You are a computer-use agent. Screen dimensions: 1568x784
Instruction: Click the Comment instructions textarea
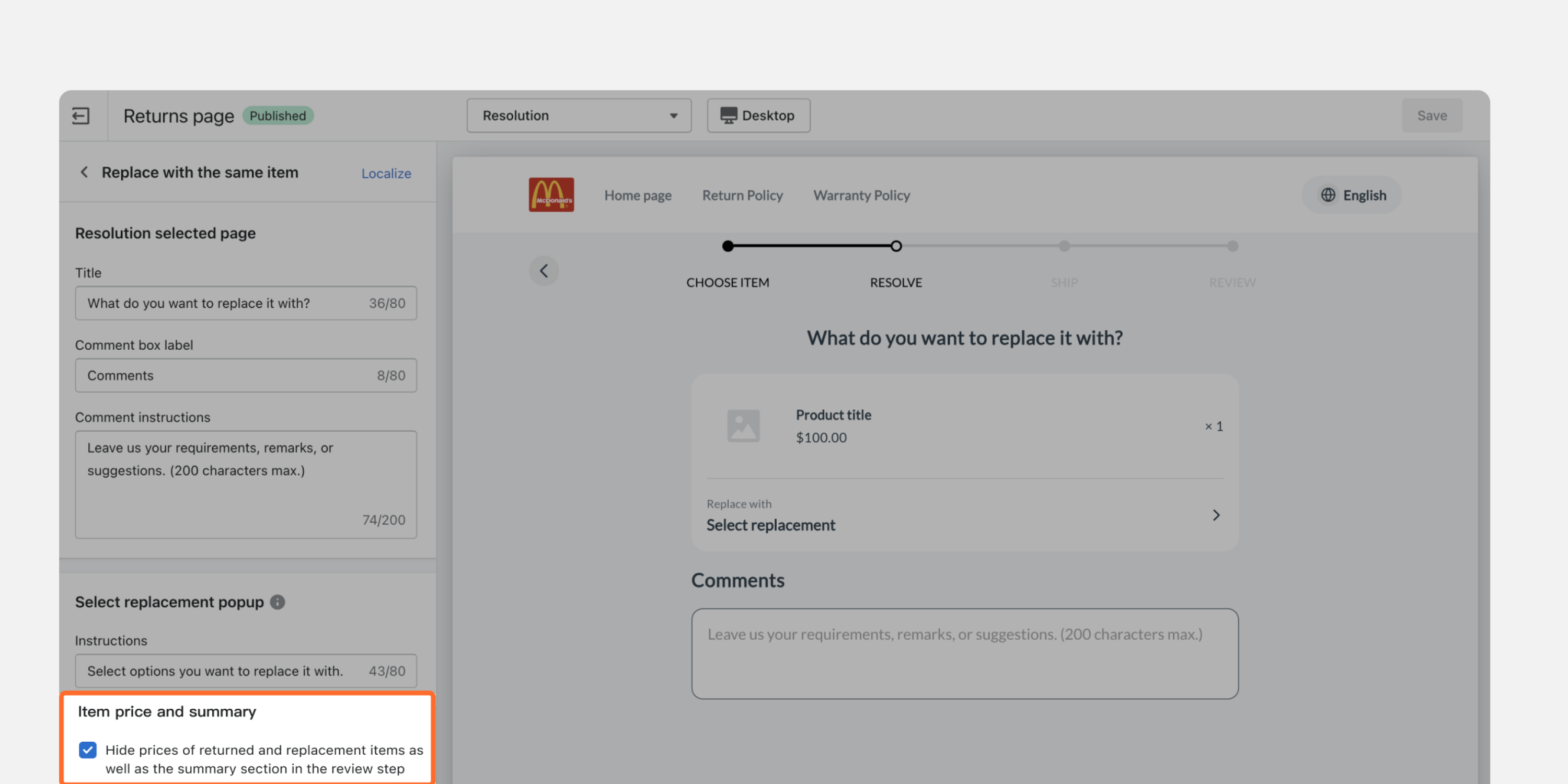pyautogui.click(x=246, y=485)
